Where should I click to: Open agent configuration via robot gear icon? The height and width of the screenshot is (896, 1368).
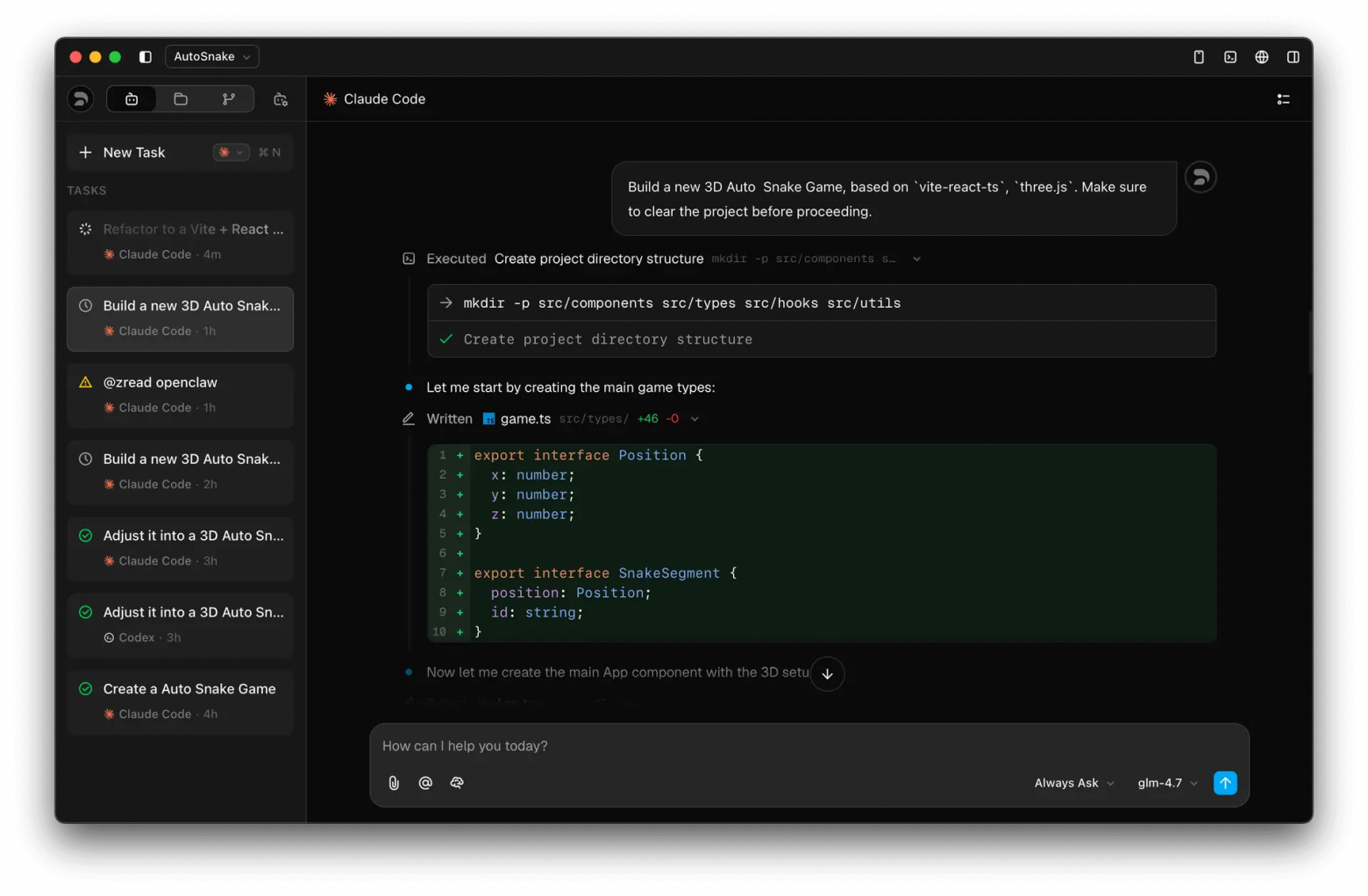[x=280, y=99]
